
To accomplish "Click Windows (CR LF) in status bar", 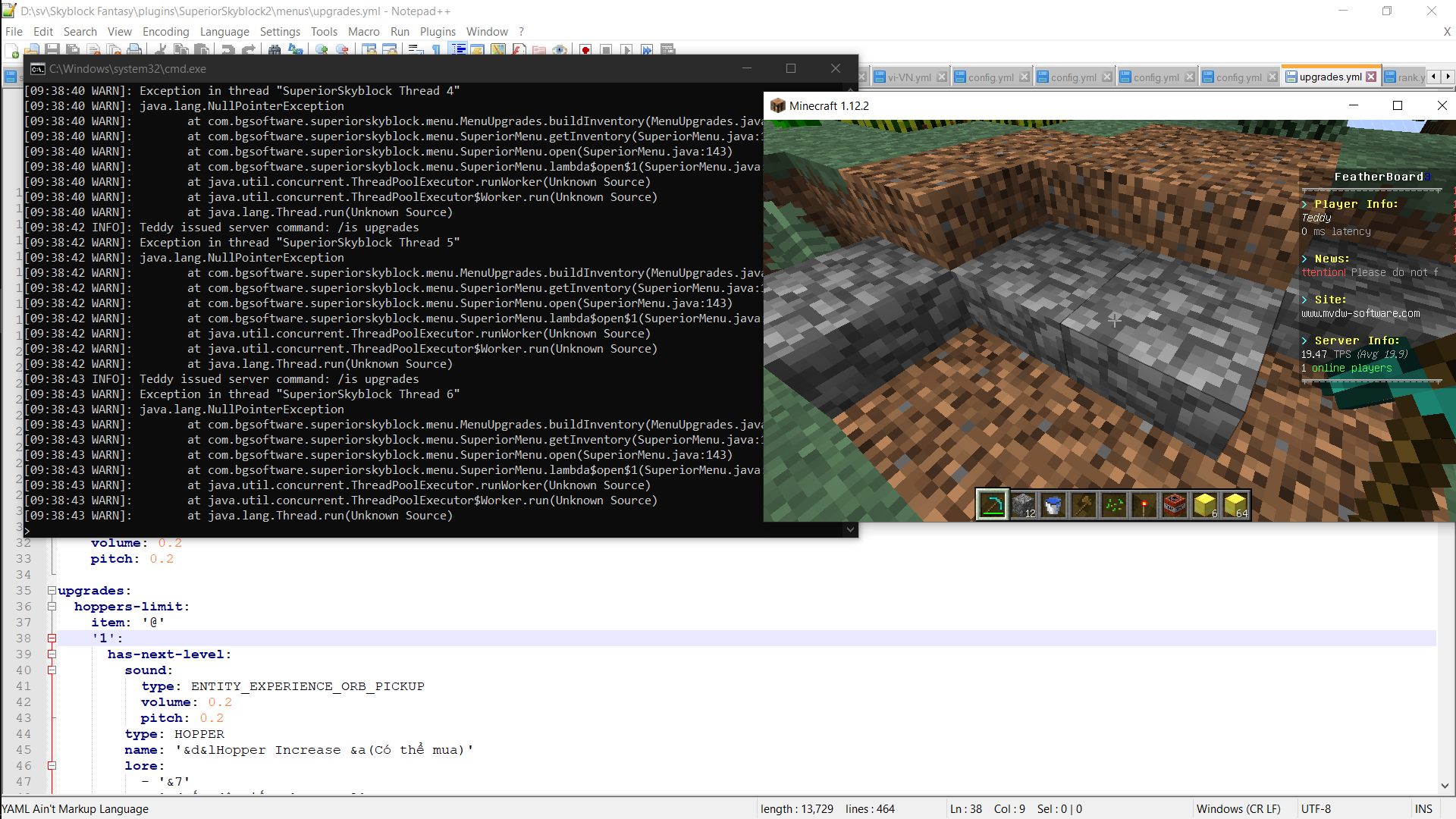I will coord(1238,809).
